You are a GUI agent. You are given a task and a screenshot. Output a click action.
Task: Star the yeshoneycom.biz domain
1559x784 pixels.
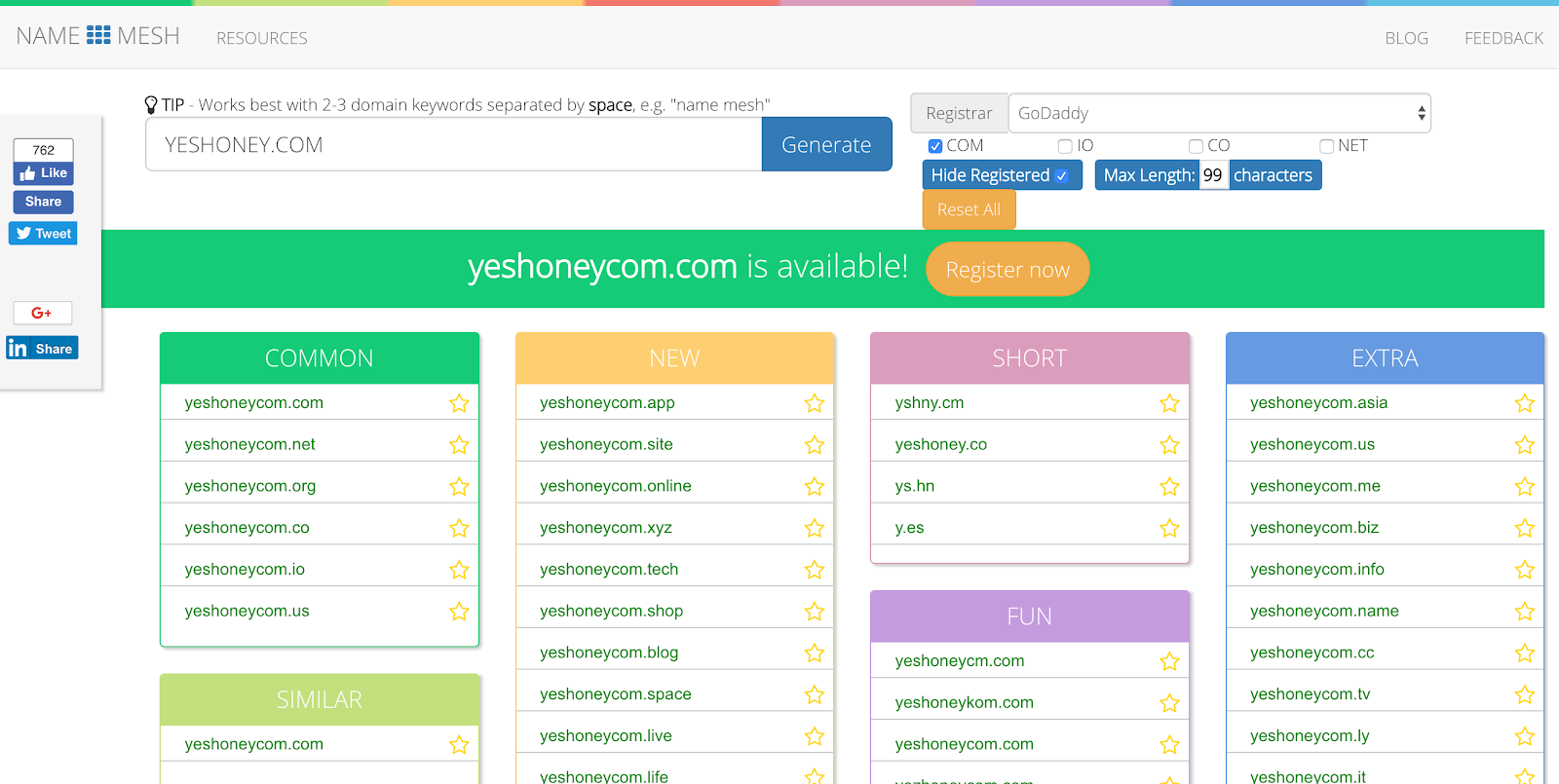(x=1525, y=528)
